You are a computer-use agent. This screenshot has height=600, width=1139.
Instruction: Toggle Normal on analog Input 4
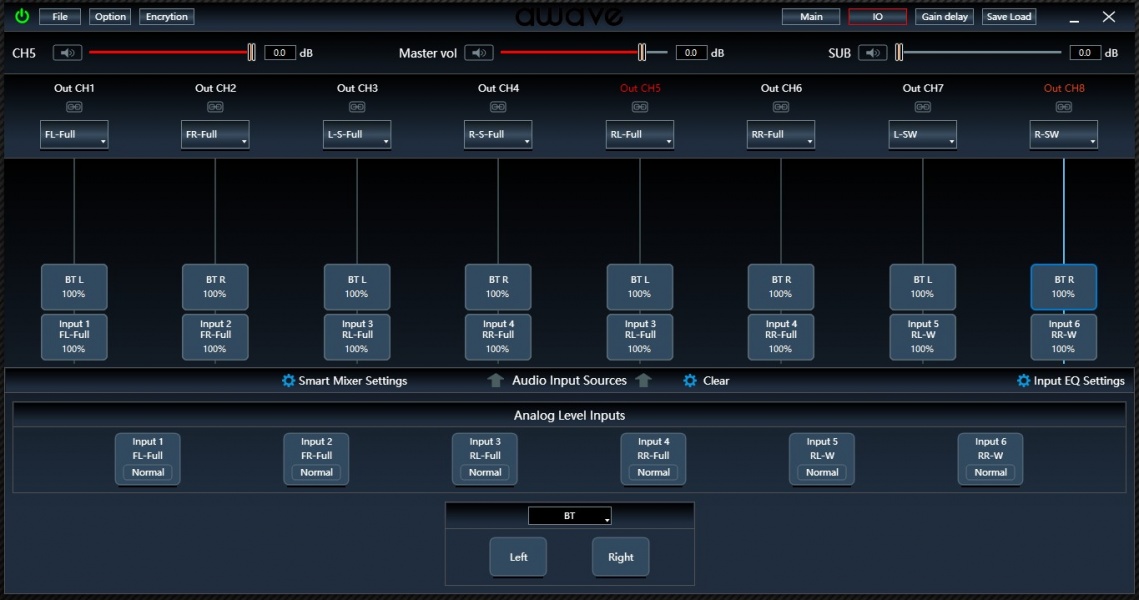[x=653, y=472]
